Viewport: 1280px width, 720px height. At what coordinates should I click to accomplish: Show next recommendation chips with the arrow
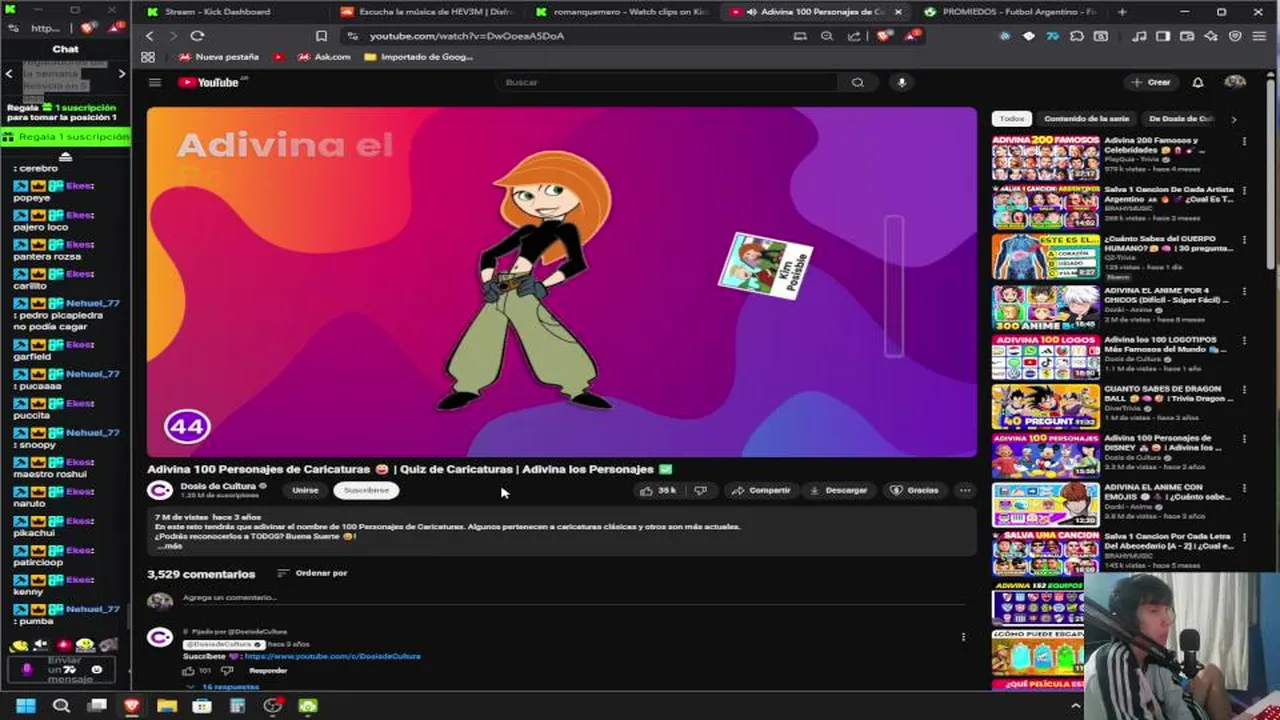coord(1233,119)
